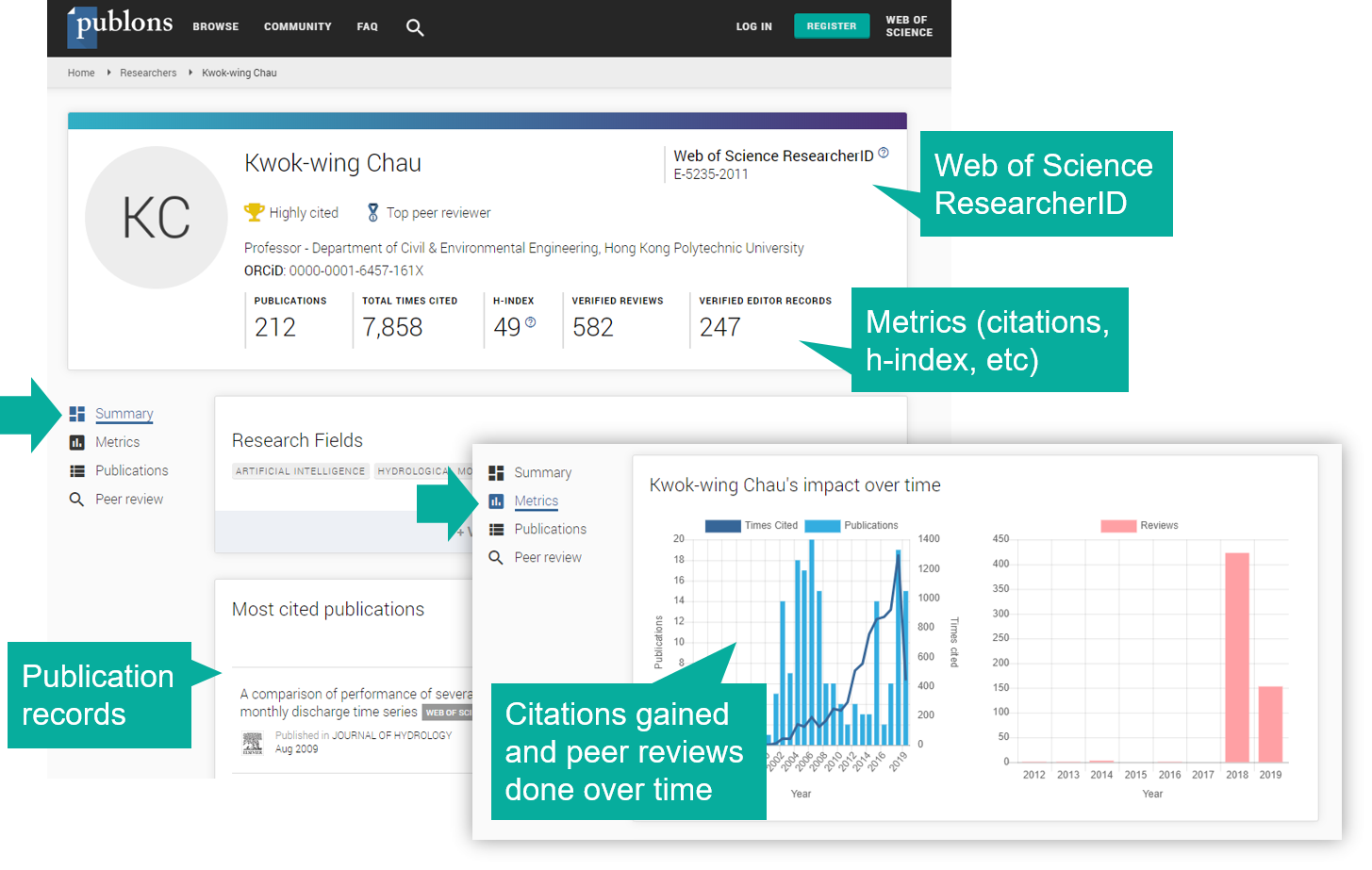
Task: Click the Kwok-wing Chau breadcrumb
Action: click(x=240, y=73)
